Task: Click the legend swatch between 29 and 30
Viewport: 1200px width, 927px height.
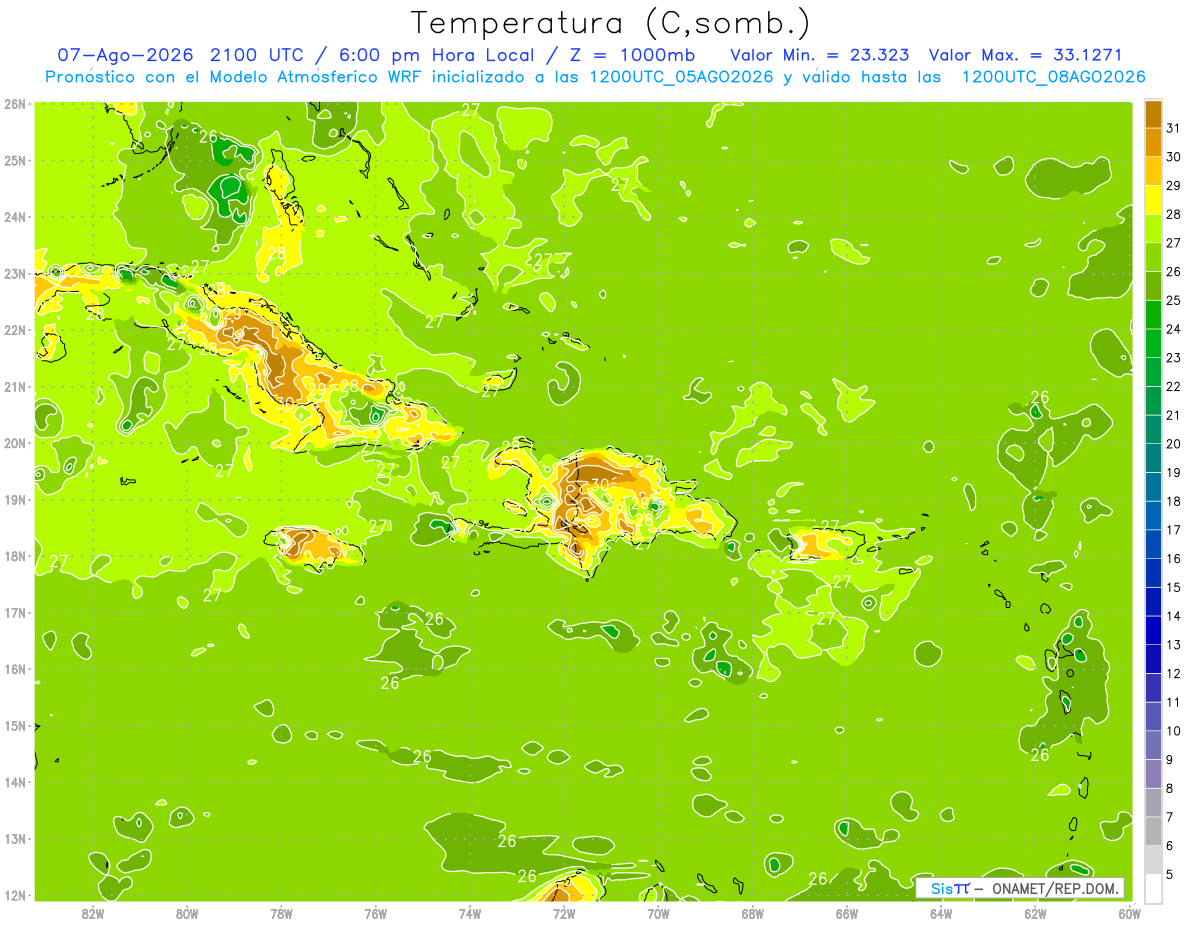Action: click(1153, 171)
